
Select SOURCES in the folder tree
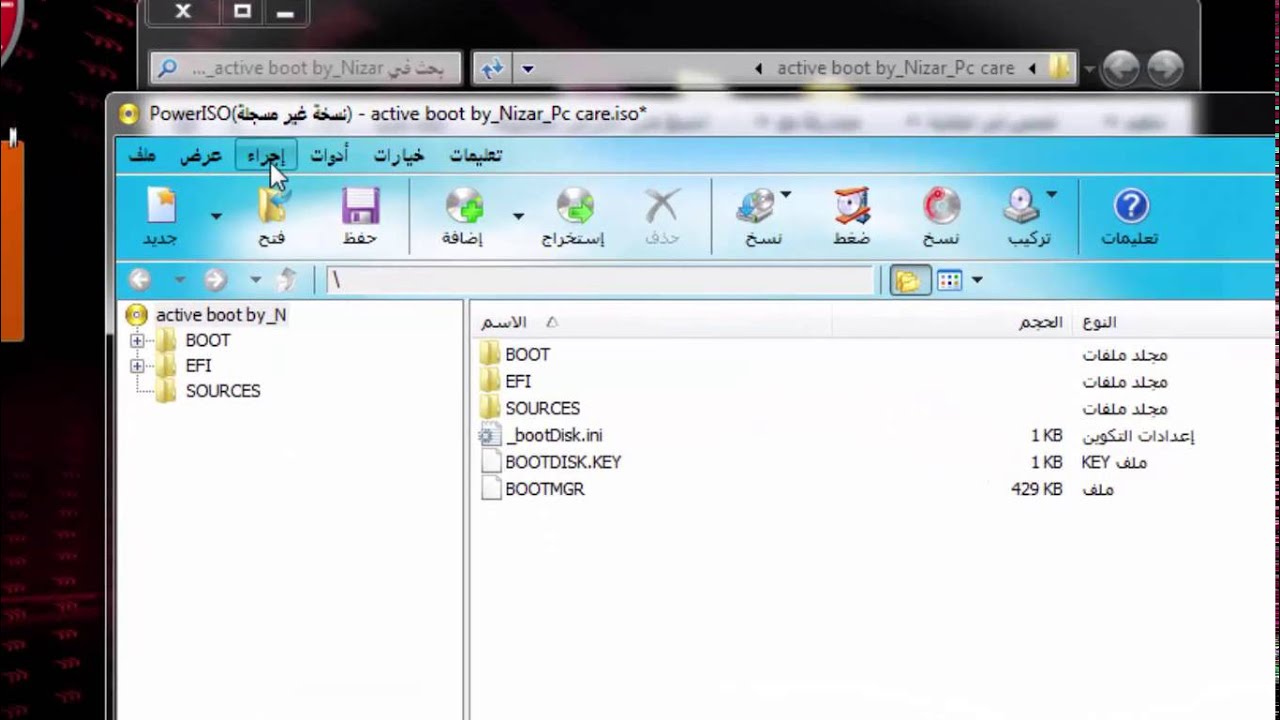point(223,391)
